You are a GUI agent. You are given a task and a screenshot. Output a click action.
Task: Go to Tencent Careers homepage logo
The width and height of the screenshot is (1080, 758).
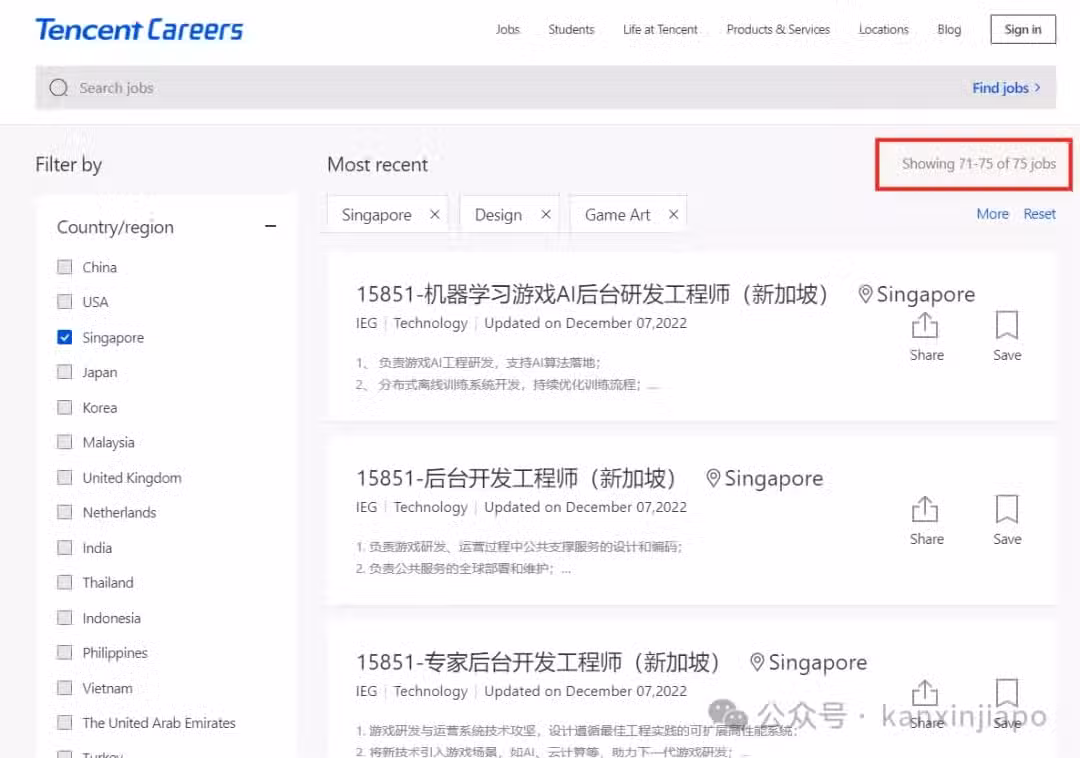(x=139, y=30)
